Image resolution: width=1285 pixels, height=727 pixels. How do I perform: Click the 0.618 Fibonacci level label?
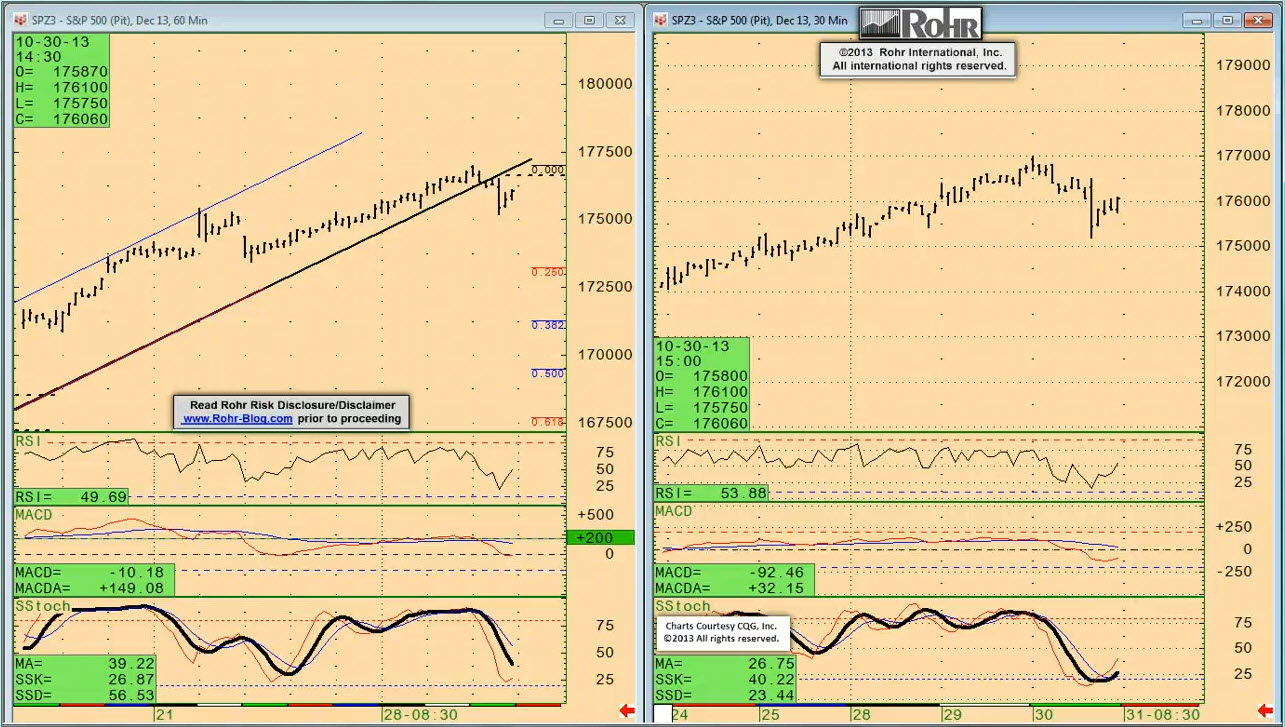coord(548,422)
